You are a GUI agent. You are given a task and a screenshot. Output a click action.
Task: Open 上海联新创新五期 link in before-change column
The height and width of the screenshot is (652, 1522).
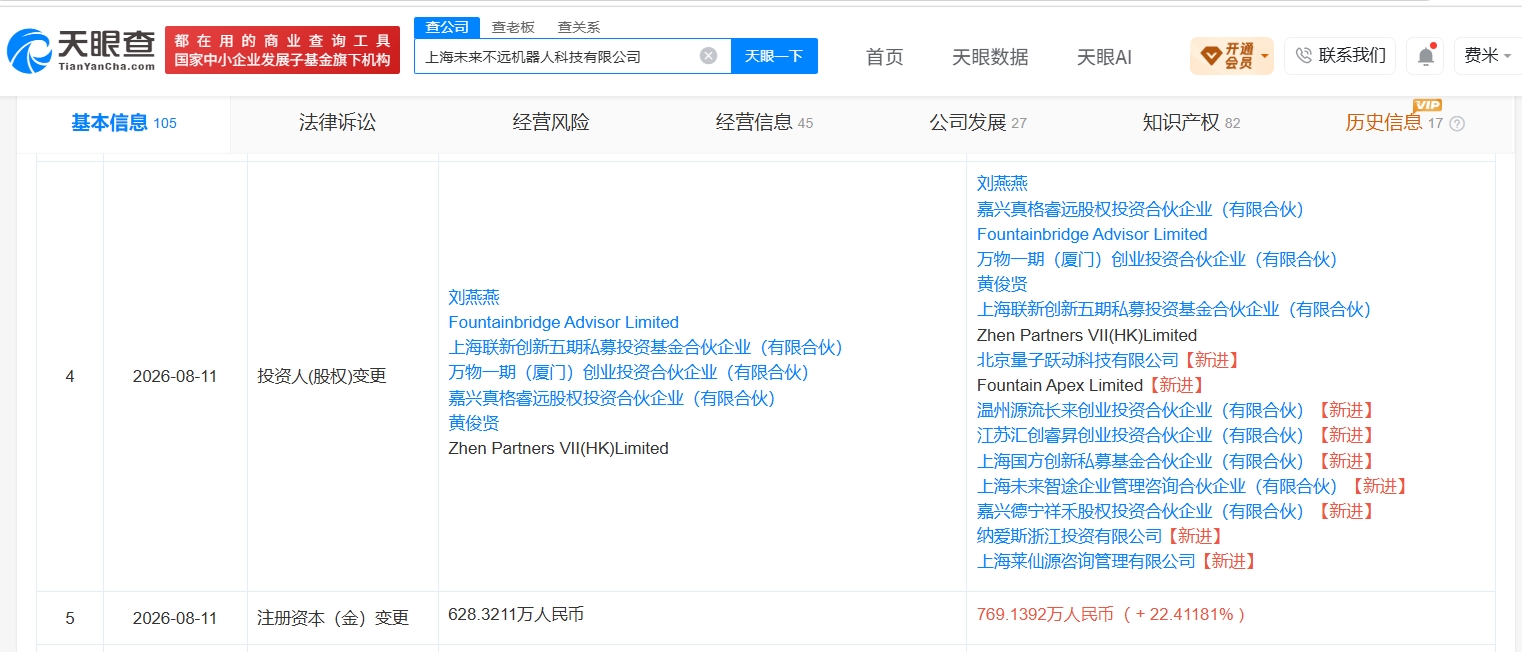645,347
